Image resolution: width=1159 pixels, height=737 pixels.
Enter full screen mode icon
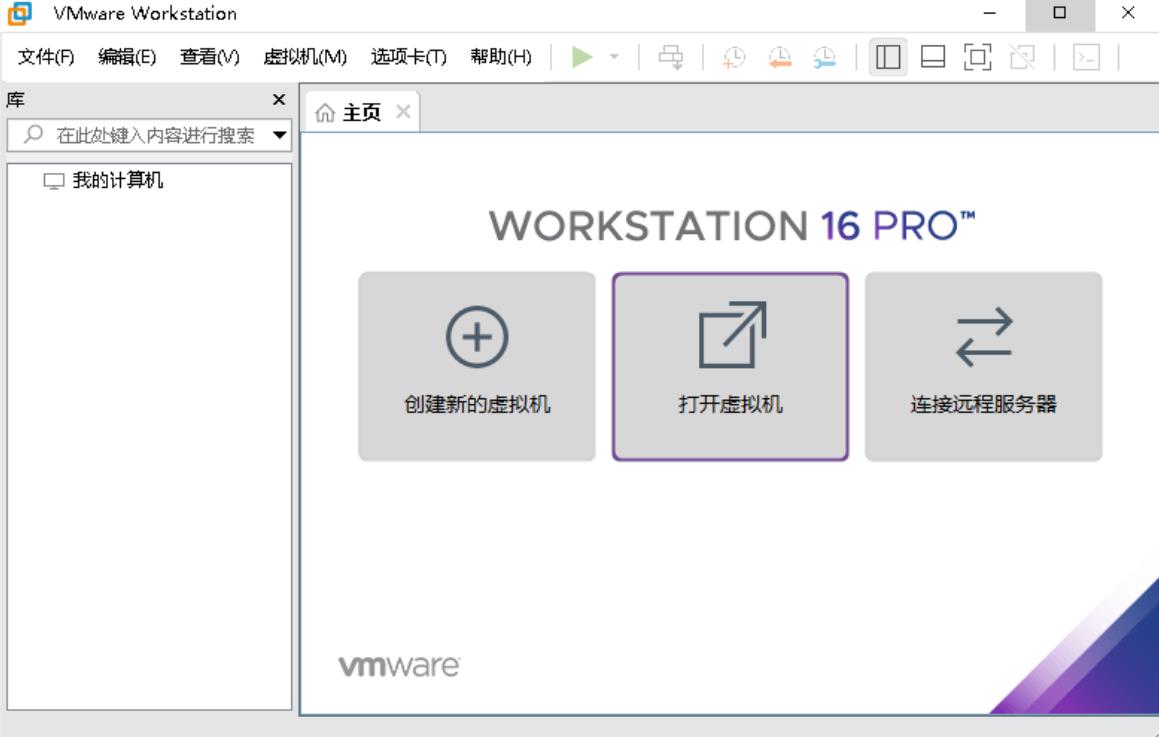point(977,57)
